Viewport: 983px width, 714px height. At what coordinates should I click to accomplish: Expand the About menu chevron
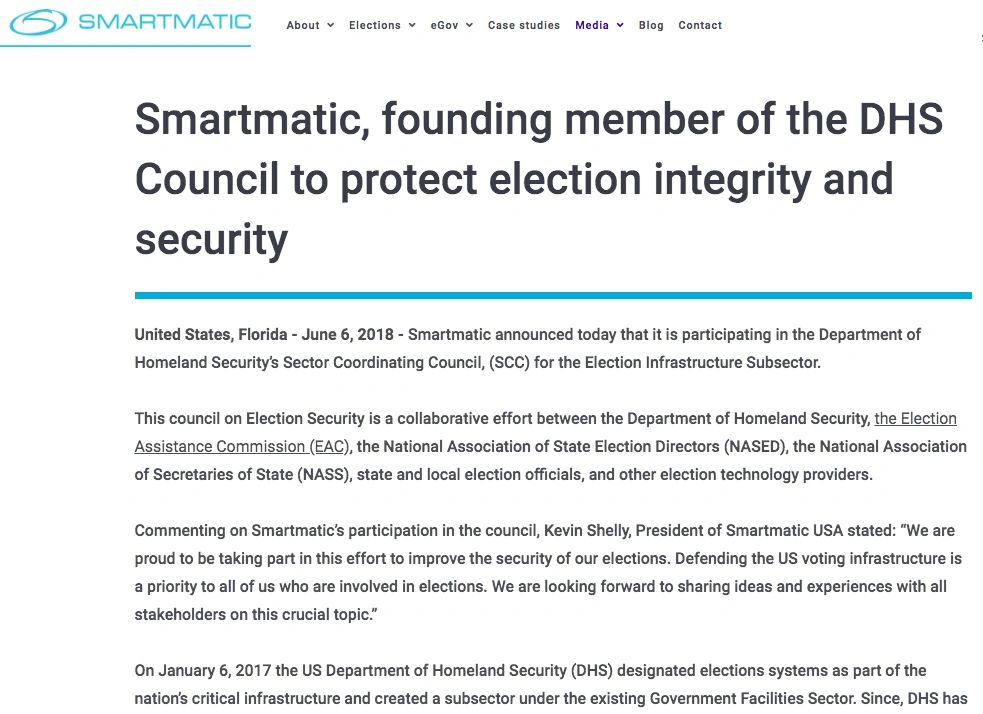[330, 26]
